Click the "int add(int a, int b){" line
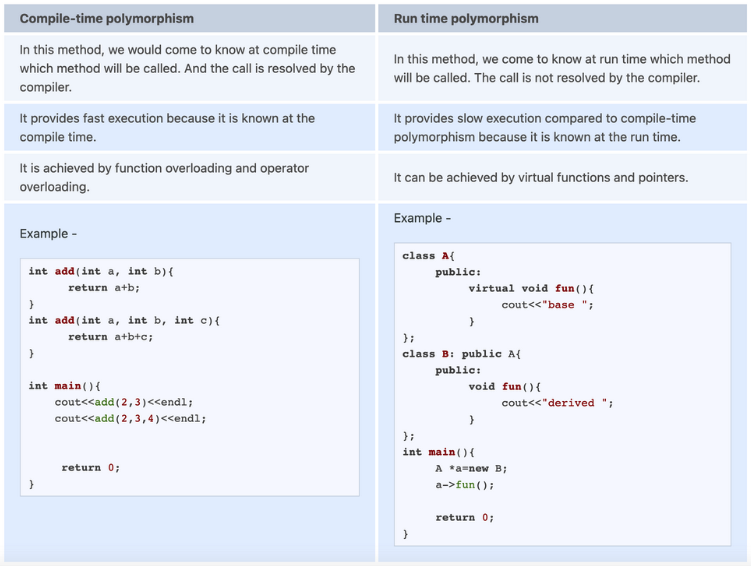The width and height of the screenshot is (751, 566). (102, 271)
